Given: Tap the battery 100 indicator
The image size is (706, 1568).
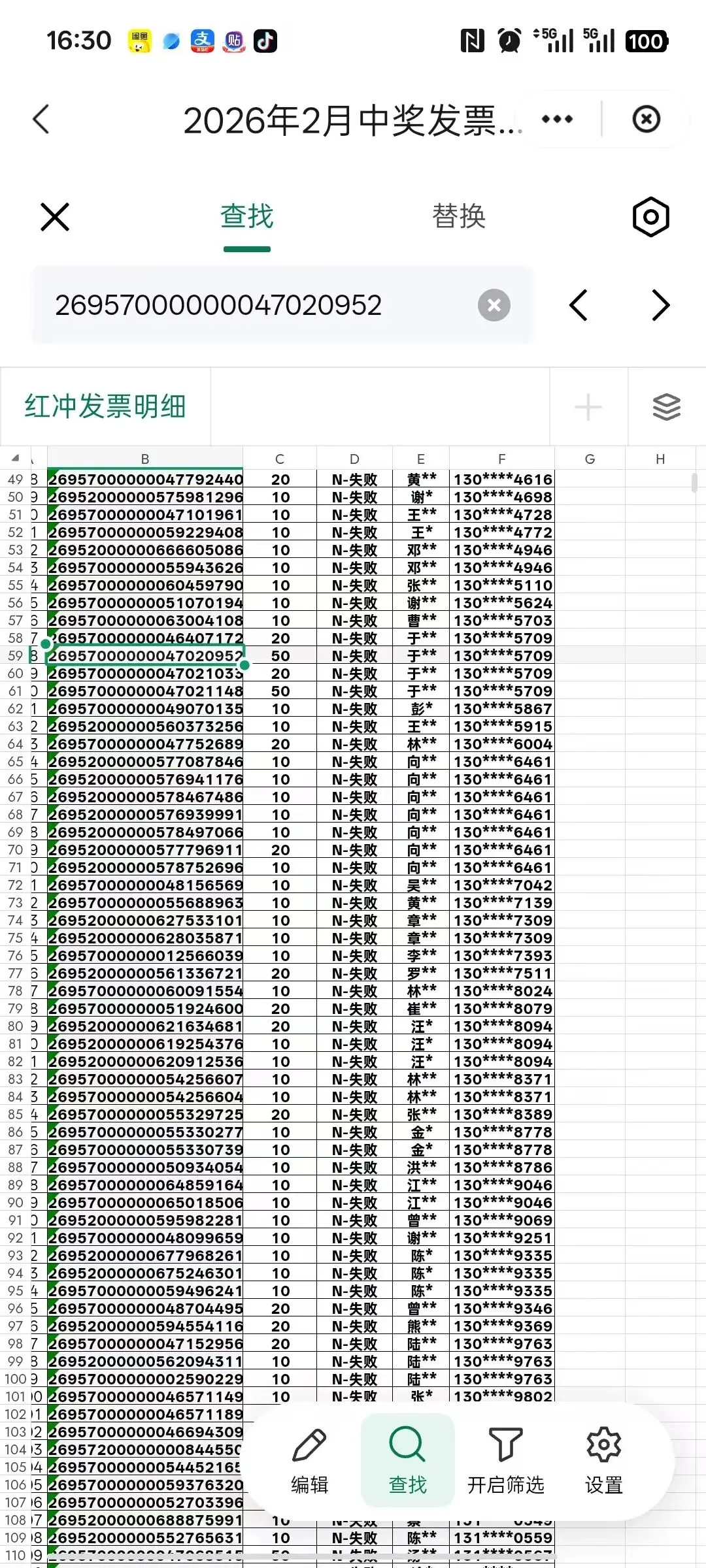Looking at the screenshot, I should [647, 41].
